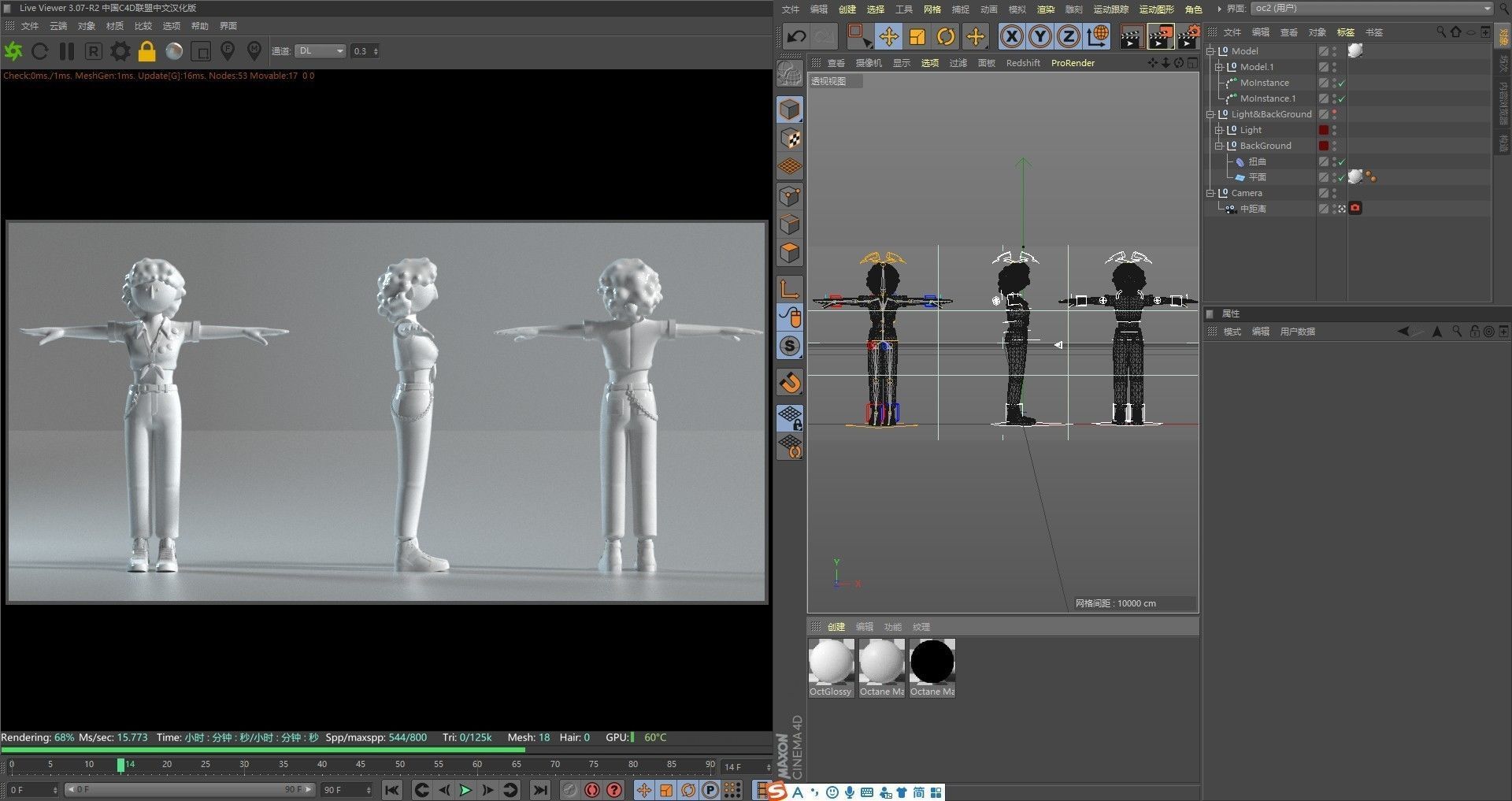Toggle Enable Snap magnet icon
This screenshot has width=1512, height=801.
pyautogui.click(x=790, y=383)
